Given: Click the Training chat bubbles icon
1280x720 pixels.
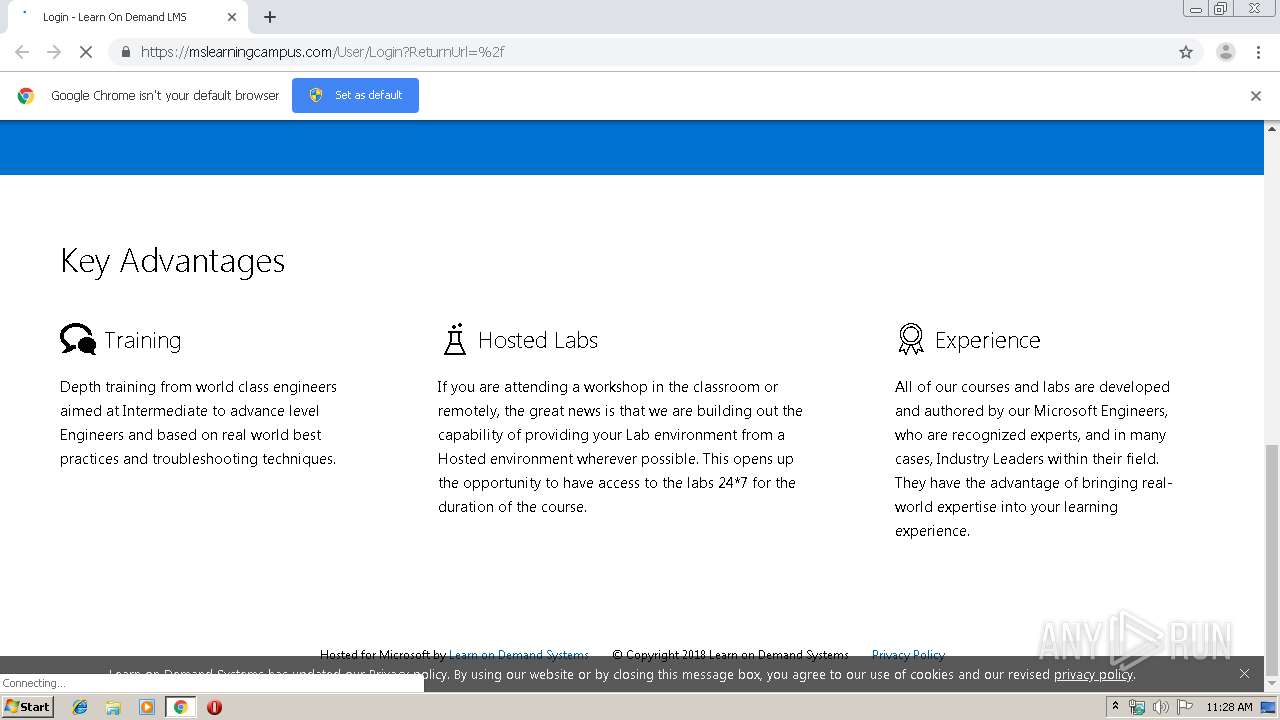Looking at the screenshot, I should point(78,339).
